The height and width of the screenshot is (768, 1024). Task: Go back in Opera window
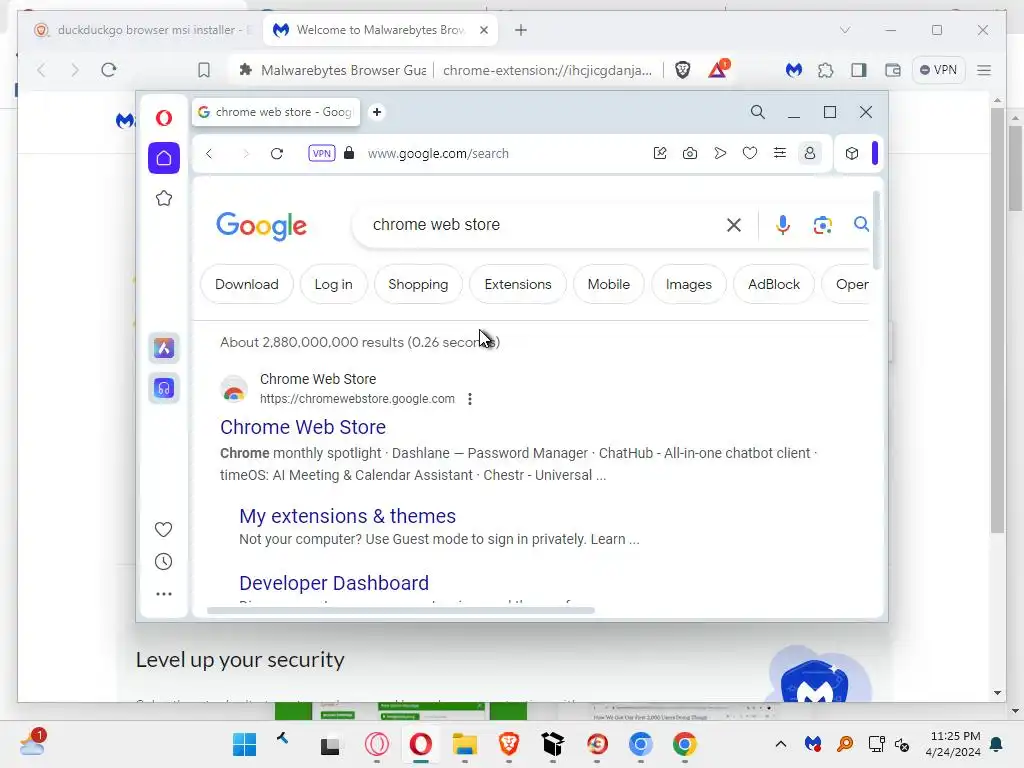209,153
